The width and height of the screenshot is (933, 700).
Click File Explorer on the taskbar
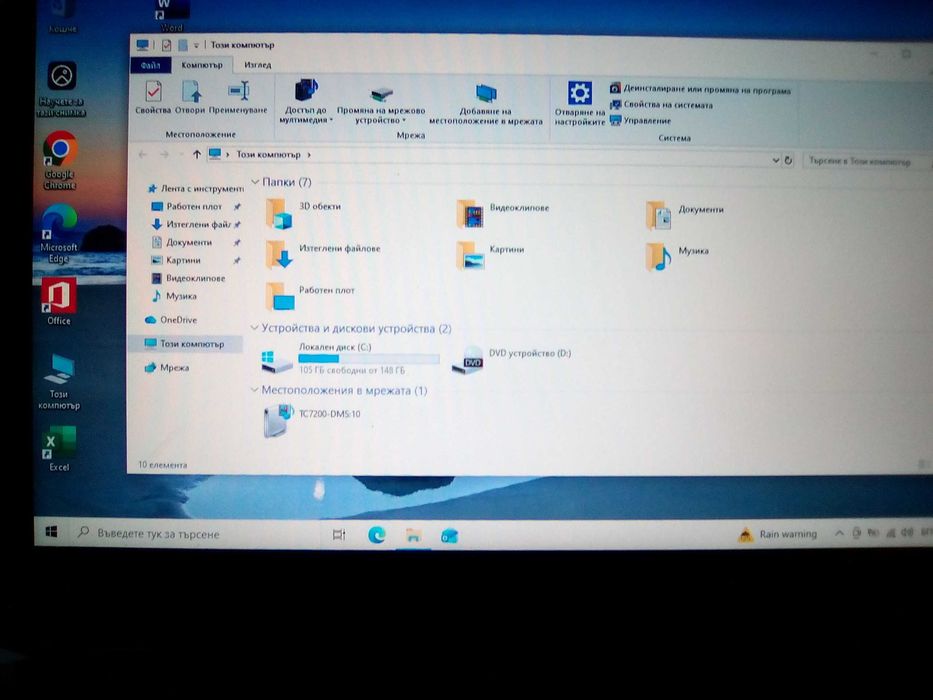413,535
